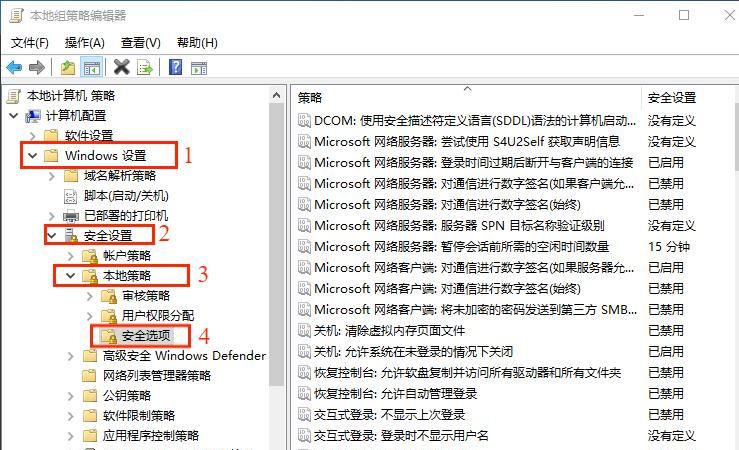Open the 文件(F) menu

point(29,43)
